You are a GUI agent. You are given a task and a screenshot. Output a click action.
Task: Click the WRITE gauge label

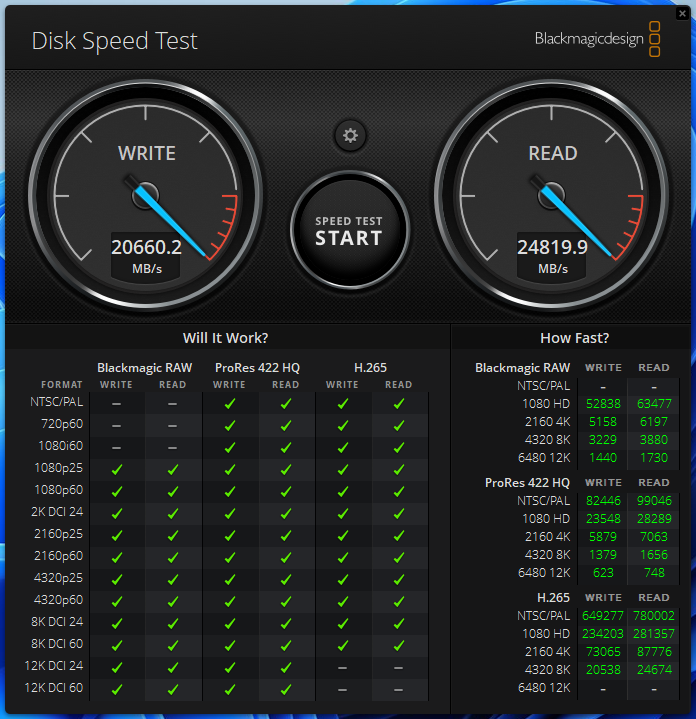(x=147, y=154)
